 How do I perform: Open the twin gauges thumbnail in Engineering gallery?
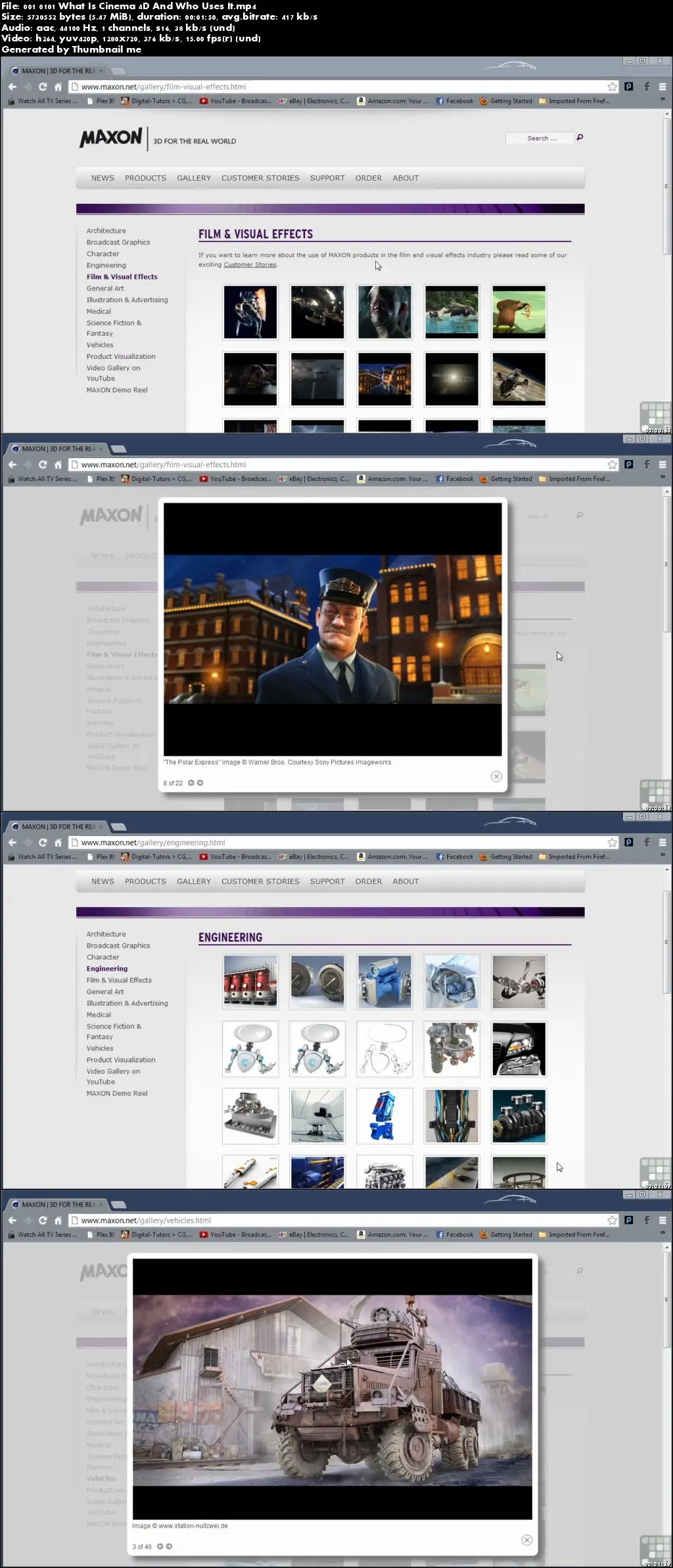coord(317,982)
